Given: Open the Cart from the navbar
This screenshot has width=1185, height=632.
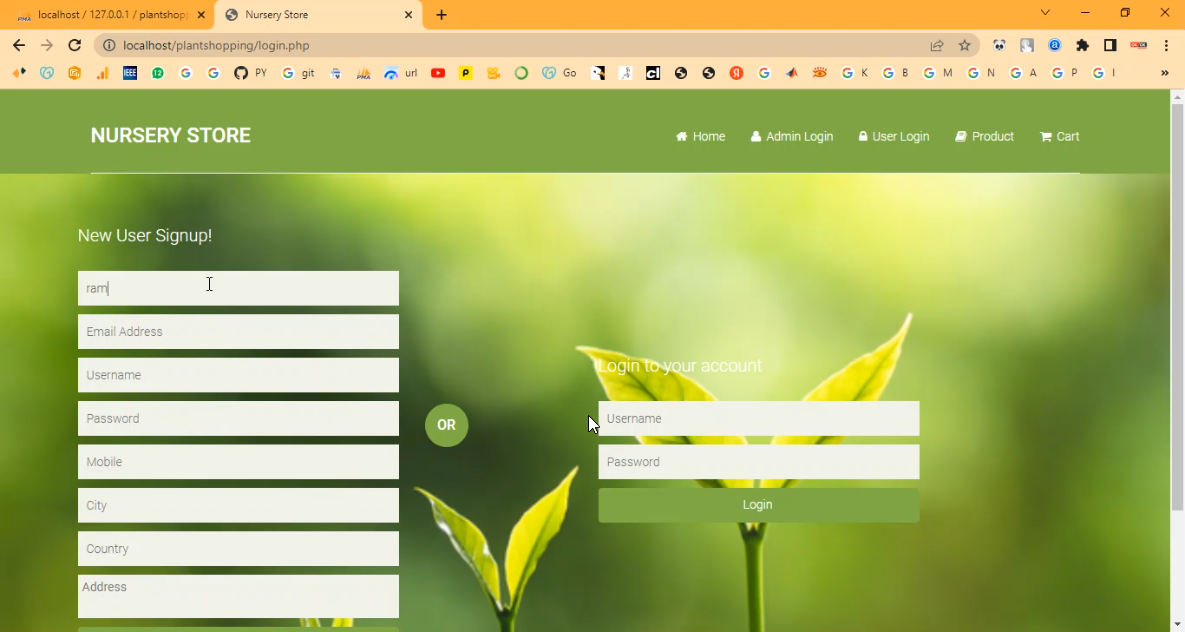Looking at the screenshot, I should pyautogui.click(x=1059, y=136).
